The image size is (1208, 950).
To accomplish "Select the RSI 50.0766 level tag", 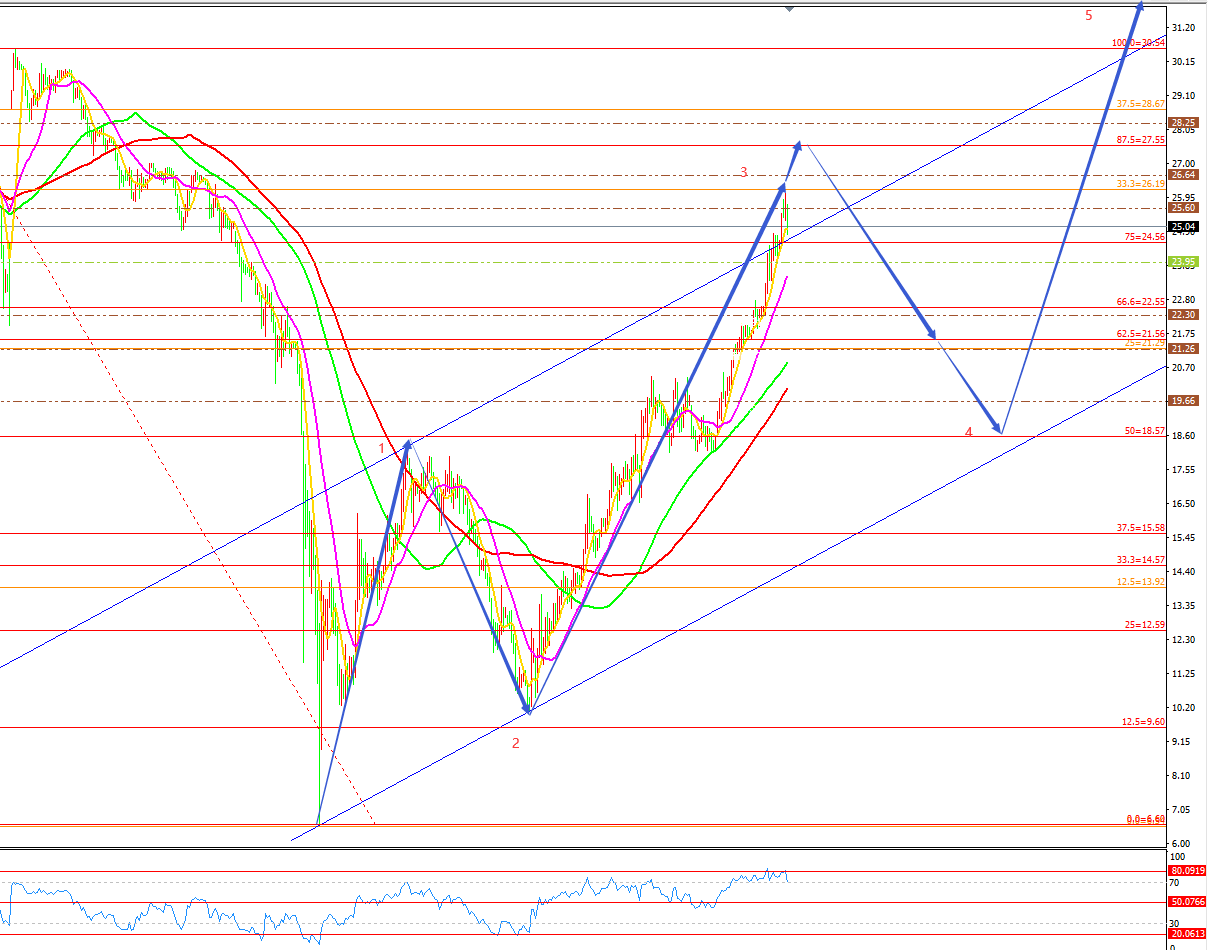I will (x=1187, y=902).
